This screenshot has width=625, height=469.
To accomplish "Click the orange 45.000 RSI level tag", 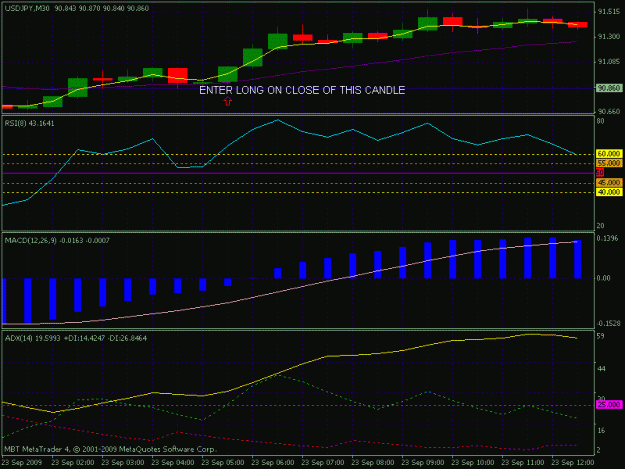I will tap(609, 183).
